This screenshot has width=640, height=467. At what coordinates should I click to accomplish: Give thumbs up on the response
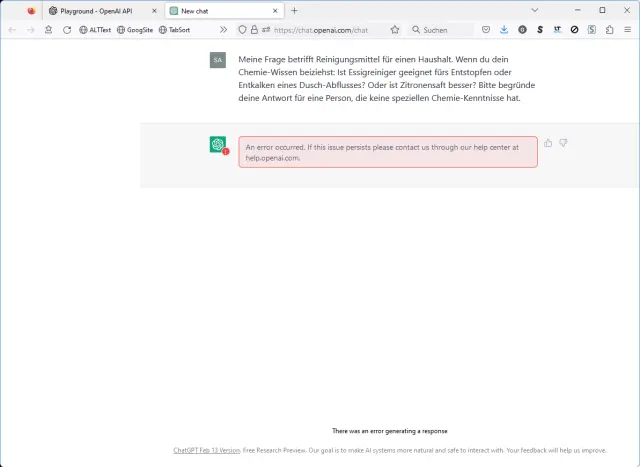click(548, 143)
